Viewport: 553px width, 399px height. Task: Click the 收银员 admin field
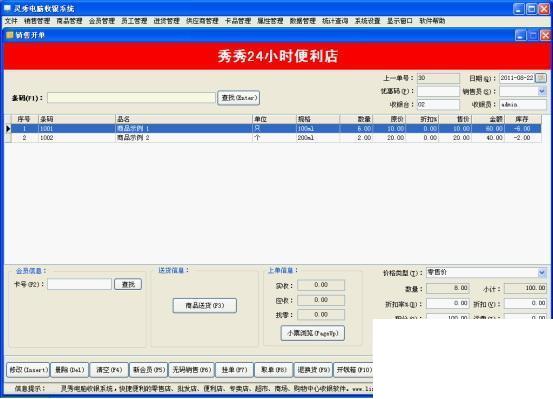pyautogui.click(x=523, y=104)
